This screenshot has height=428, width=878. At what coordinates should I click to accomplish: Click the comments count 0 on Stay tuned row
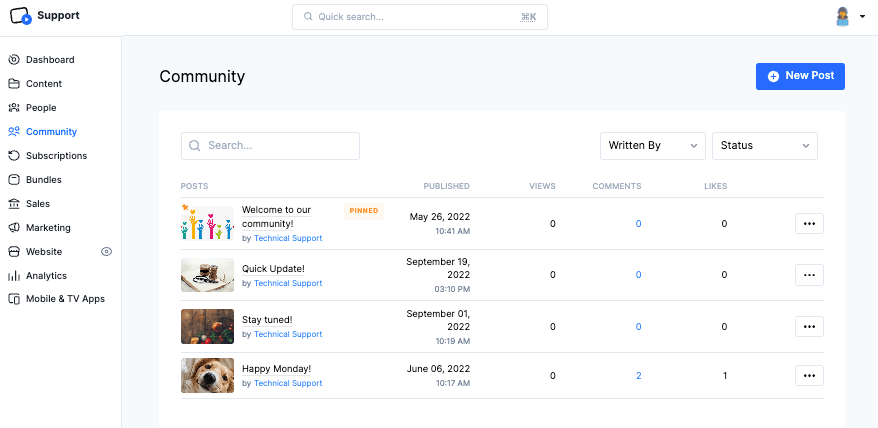tap(638, 327)
